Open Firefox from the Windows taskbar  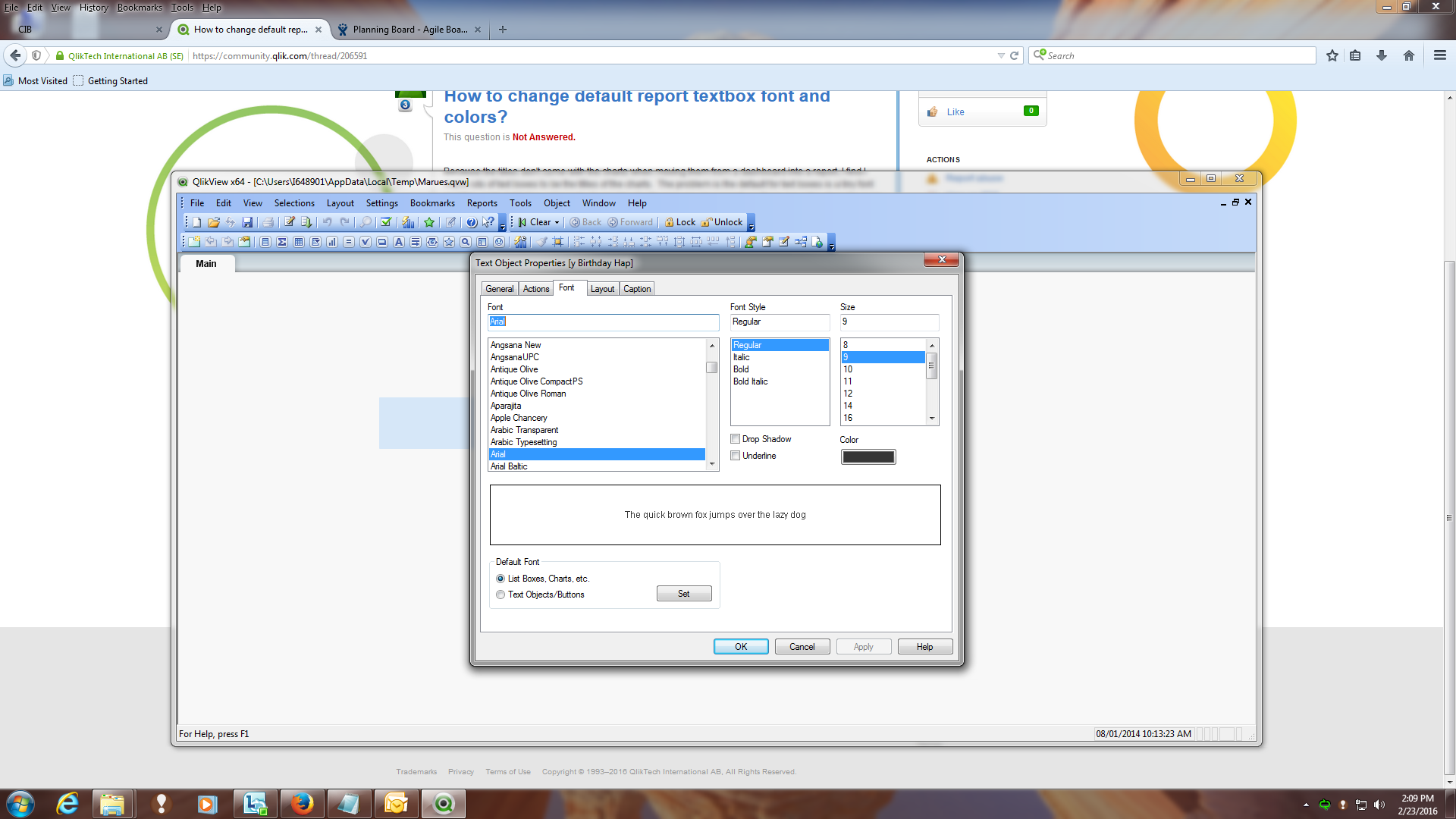click(x=302, y=804)
